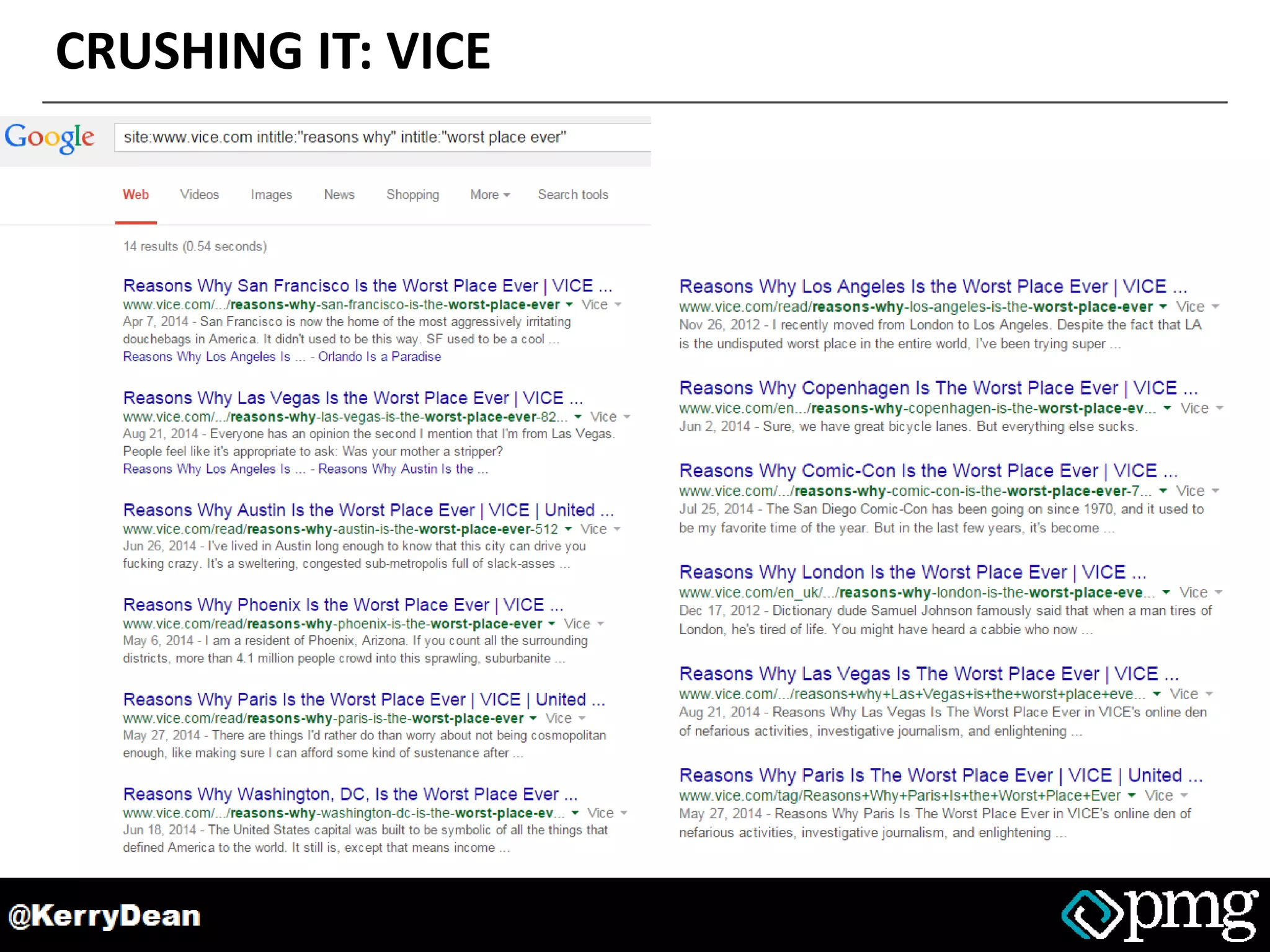This screenshot has width=1270, height=952.
Task: Expand green URL arrow for Washington DC result
Action: coord(575,813)
